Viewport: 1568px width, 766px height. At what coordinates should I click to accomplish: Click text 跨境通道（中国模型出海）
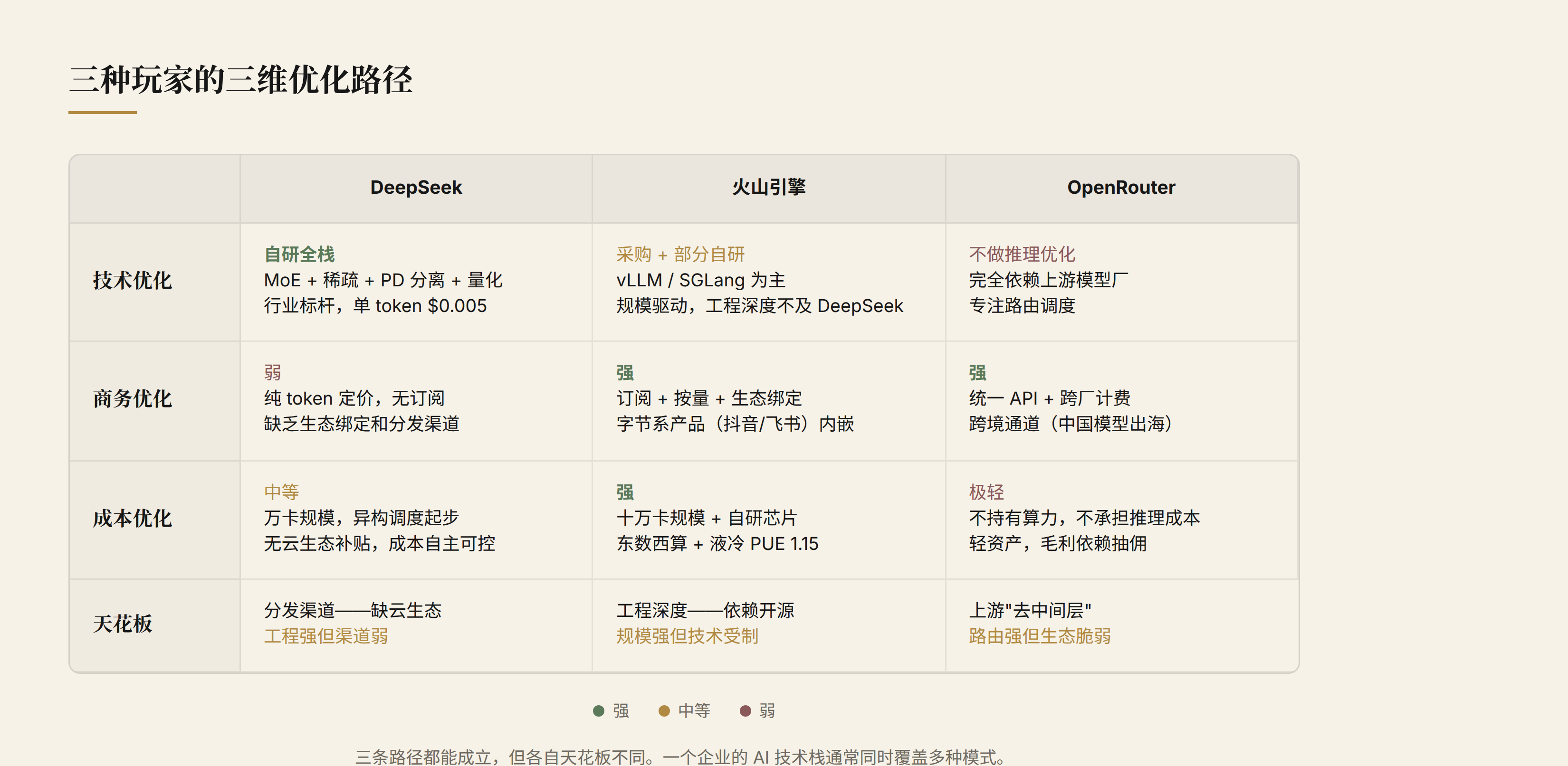click(x=1070, y=424)
